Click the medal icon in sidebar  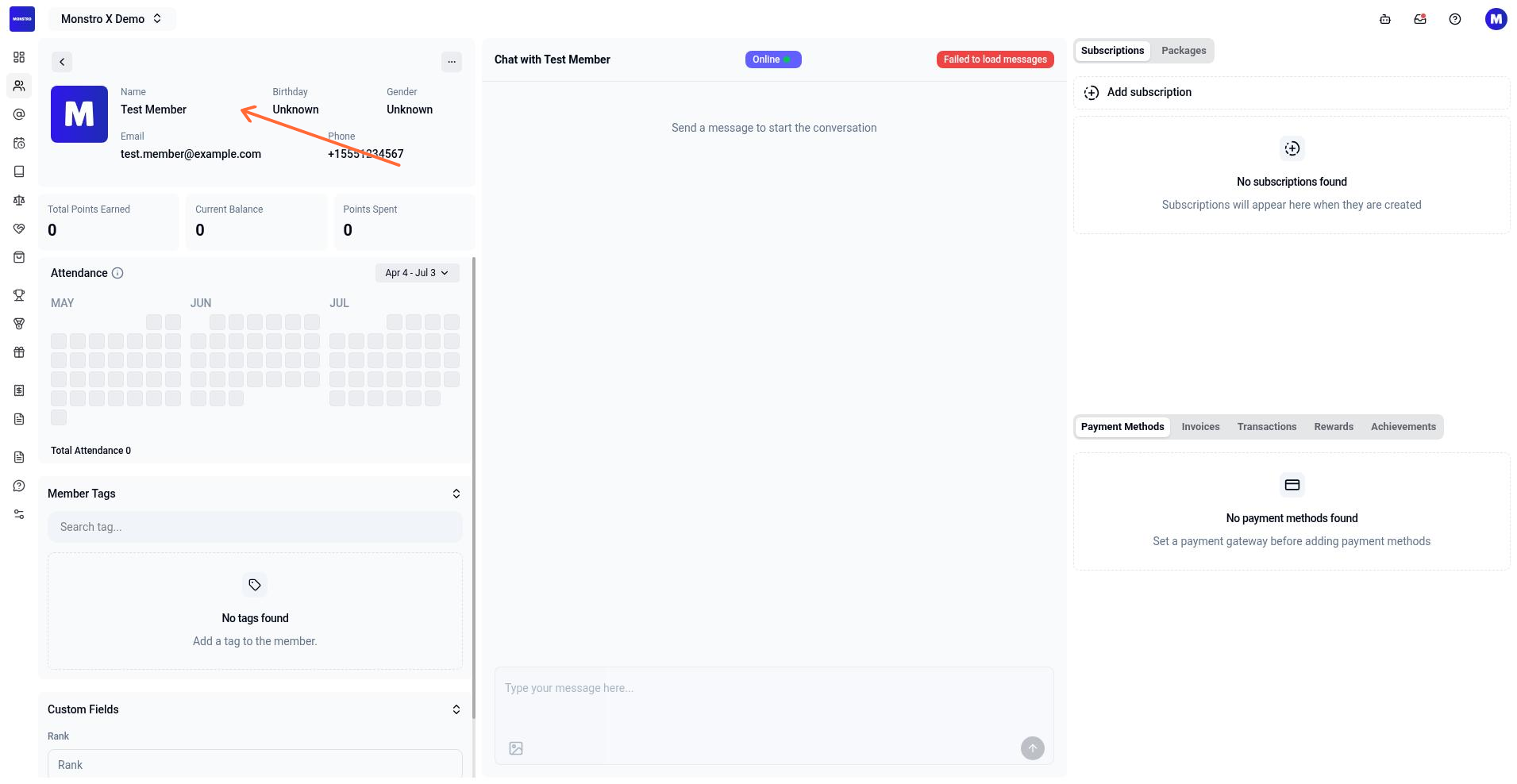(x=19, y=324)
